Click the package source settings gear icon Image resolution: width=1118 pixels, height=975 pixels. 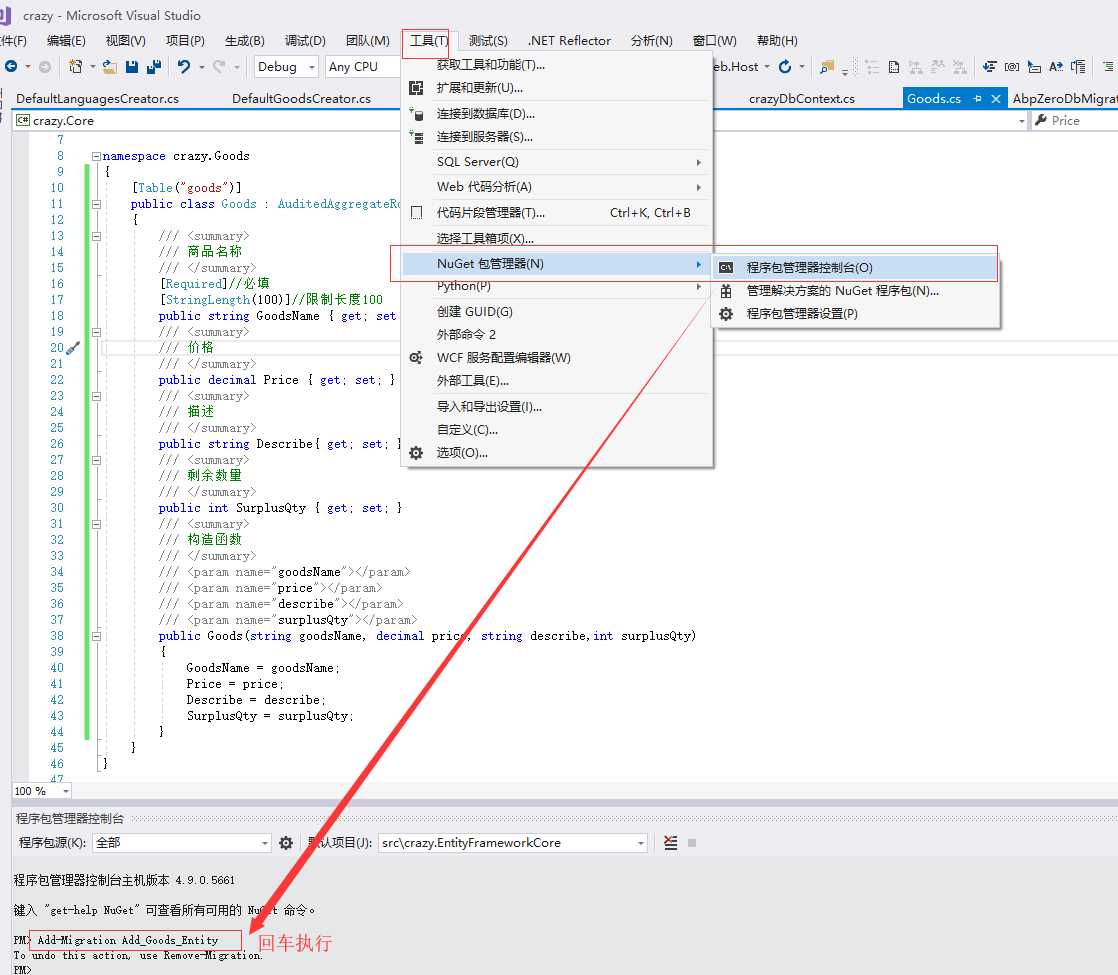[x=286, y=843]
